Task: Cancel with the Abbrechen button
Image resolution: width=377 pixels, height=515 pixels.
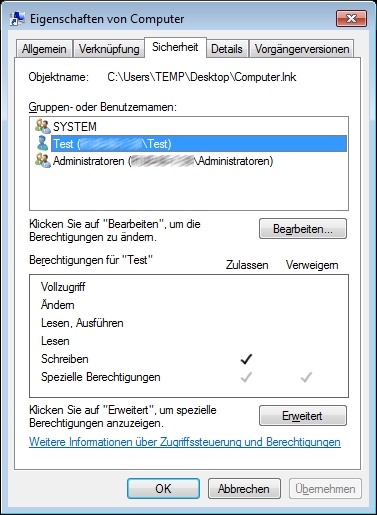Action: coord(244,489)
